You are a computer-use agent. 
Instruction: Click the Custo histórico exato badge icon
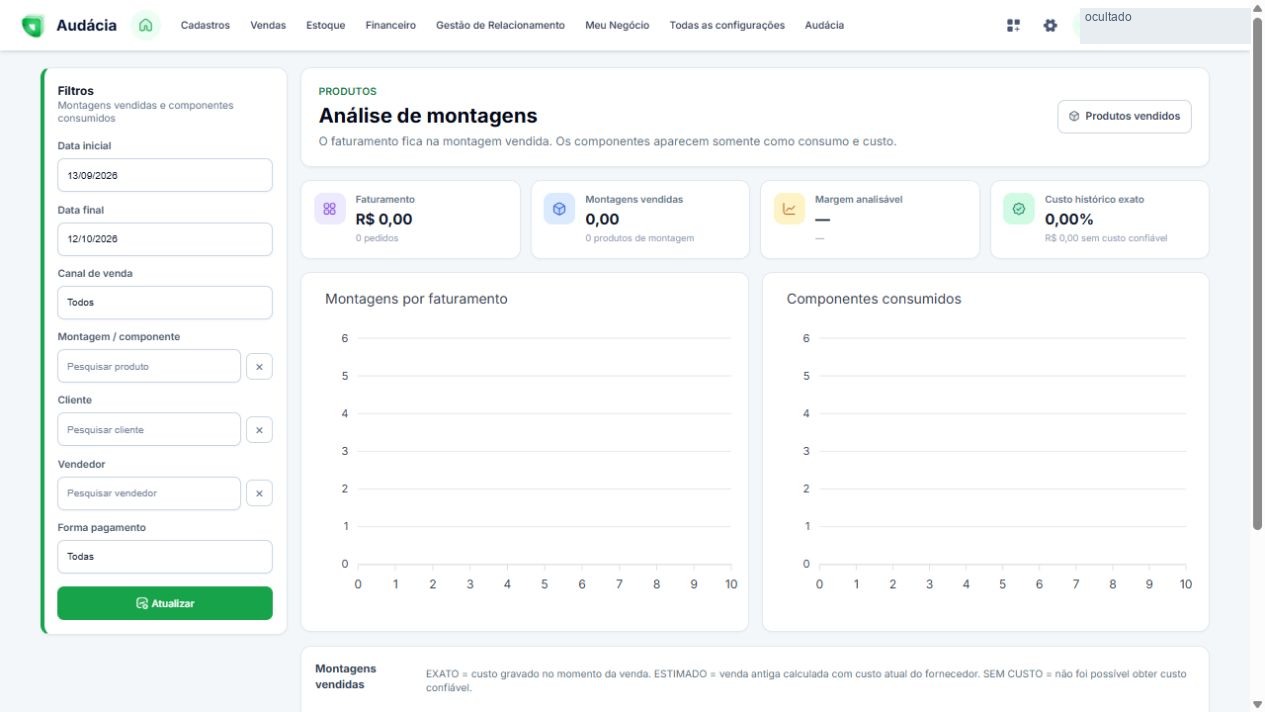pyautogui.click(x=1019, y=209)
